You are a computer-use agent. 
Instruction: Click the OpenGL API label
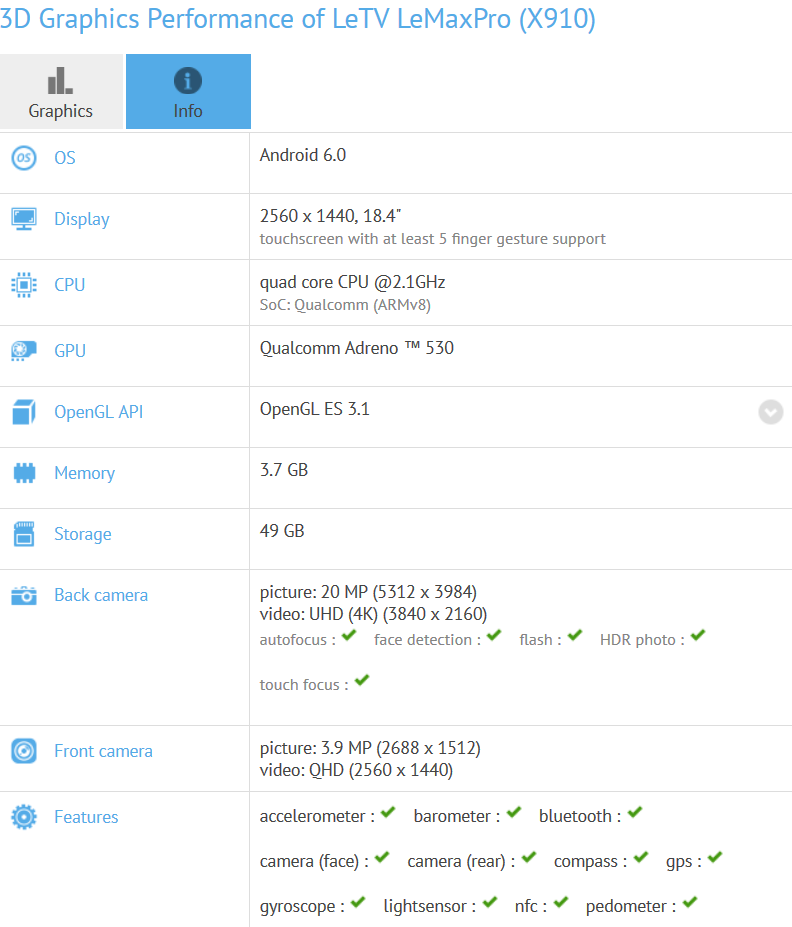[99, 412]
